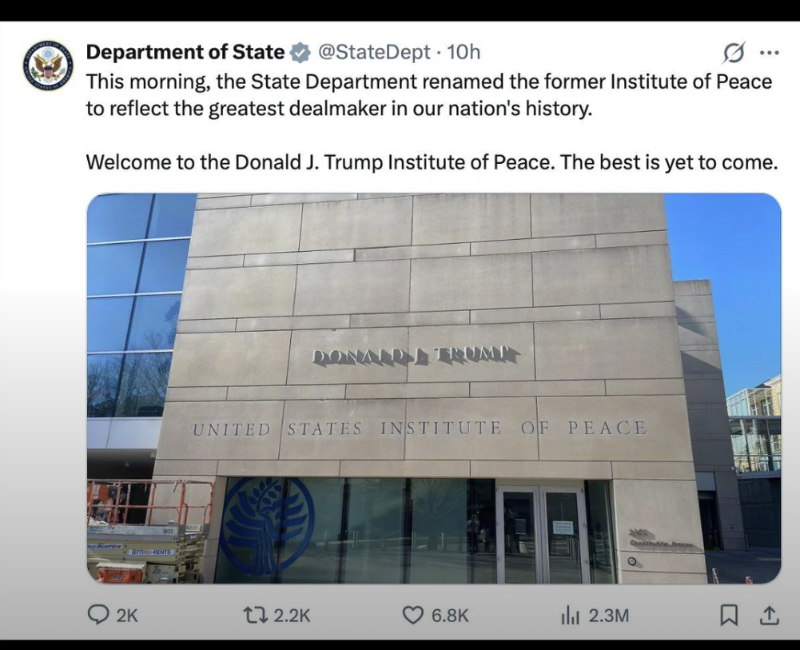Click the 2.3M views count
The height and width of the screenshot is (650, 800).
click(x=609, y=616)
